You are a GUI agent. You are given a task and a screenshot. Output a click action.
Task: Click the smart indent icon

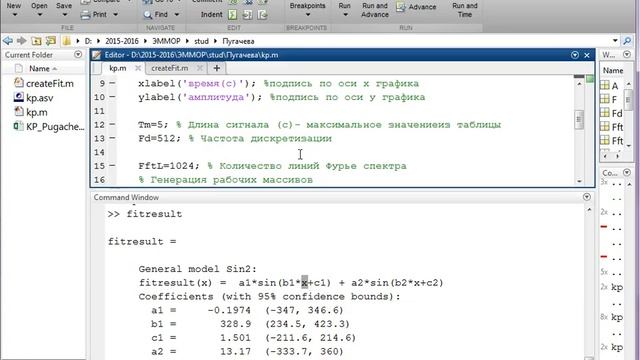coord(232,15)
